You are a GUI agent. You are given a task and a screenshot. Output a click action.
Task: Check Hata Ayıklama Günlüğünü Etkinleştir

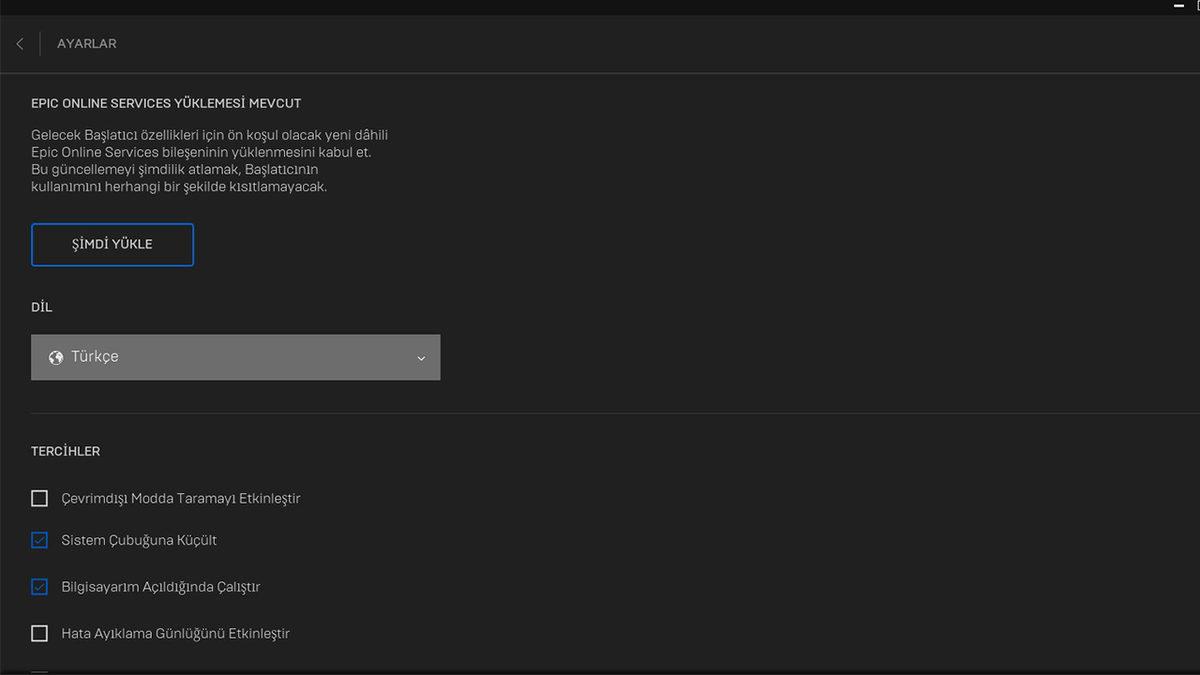tap(39, 633)
